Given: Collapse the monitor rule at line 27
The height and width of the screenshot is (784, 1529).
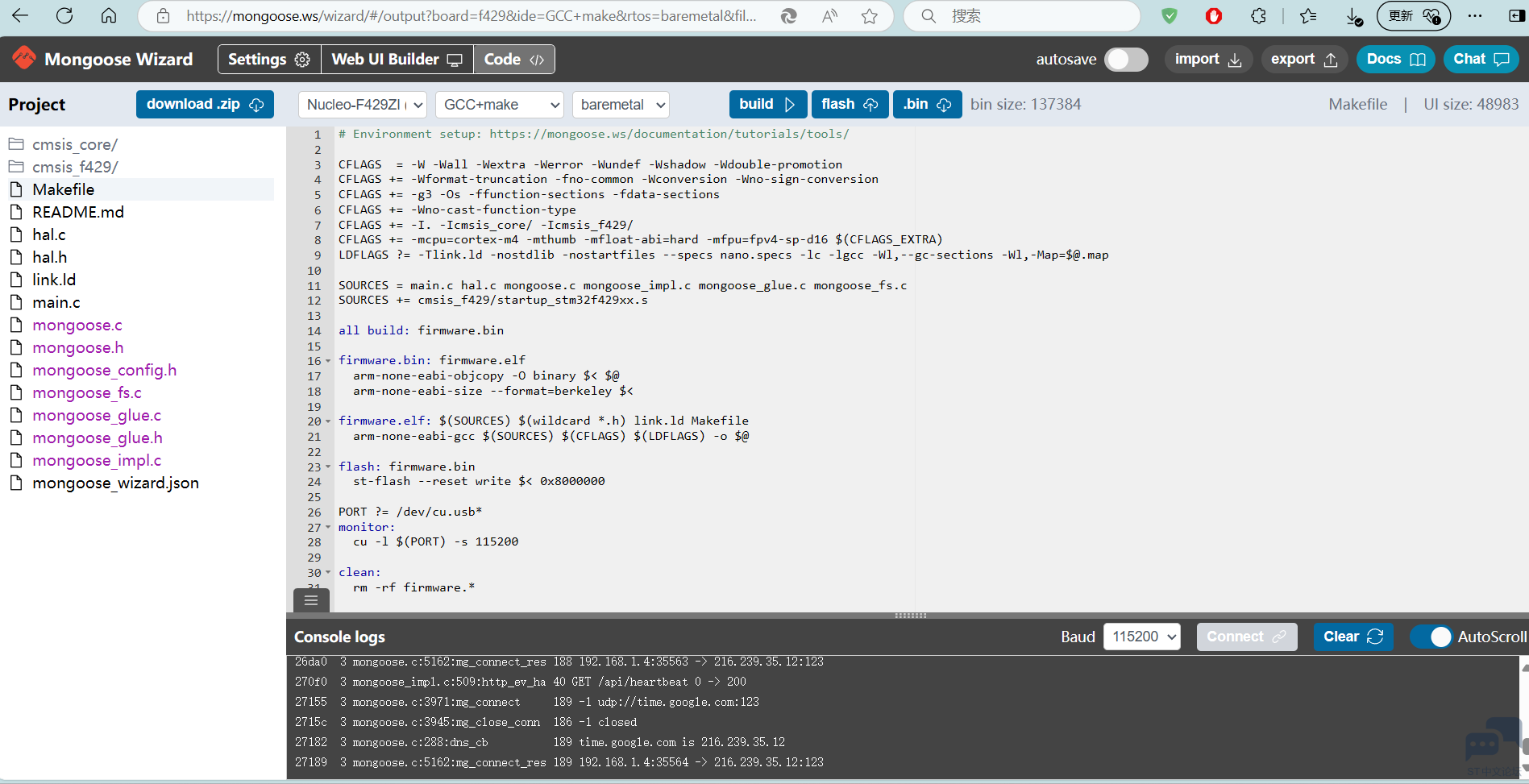Looking at the screenshot, I should (328, 527).
